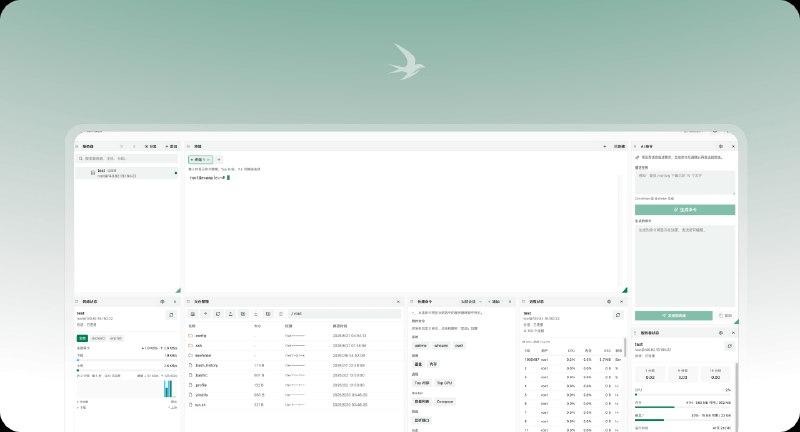Refresh the server status panel

[x=730, y=346]
